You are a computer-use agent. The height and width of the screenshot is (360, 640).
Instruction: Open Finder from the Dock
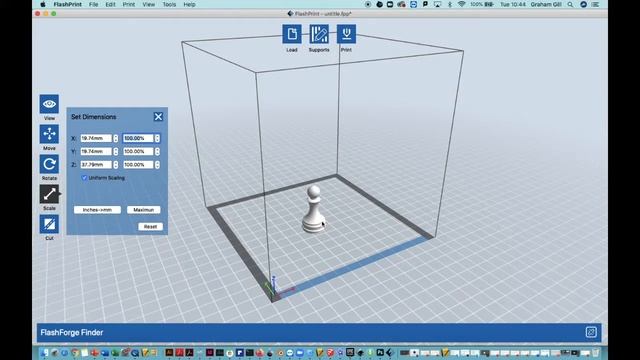pos(45,353)
